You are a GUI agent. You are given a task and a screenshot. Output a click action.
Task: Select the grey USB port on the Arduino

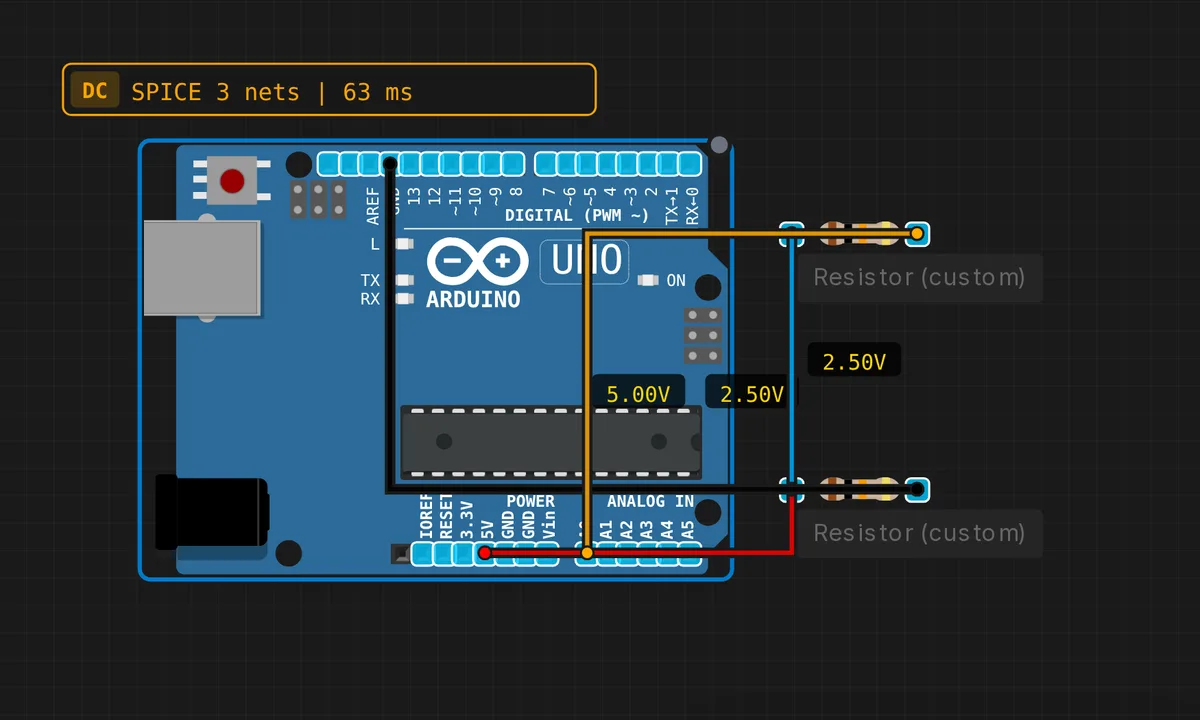point(202,268)
